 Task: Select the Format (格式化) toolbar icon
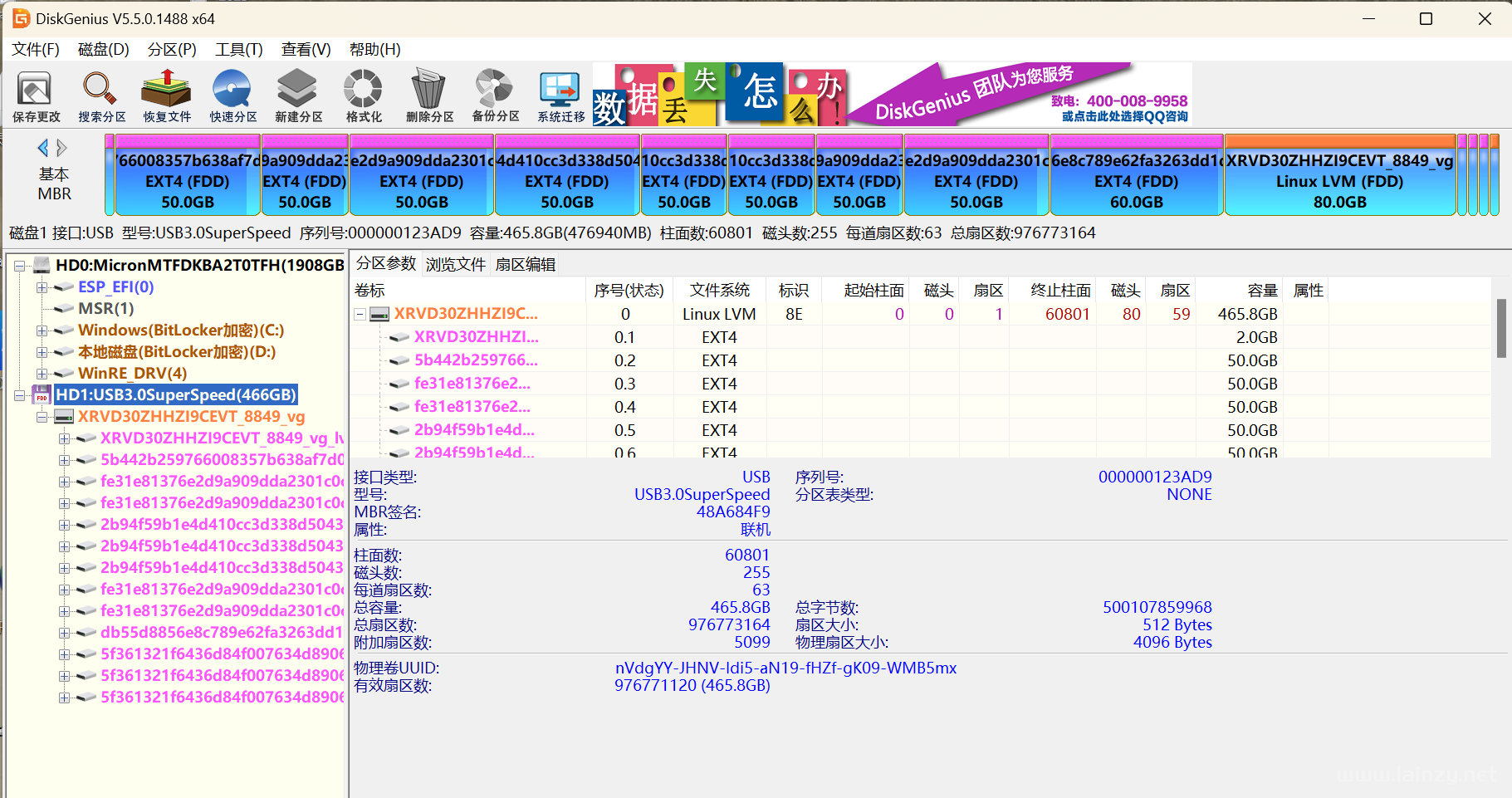[364, 95]
